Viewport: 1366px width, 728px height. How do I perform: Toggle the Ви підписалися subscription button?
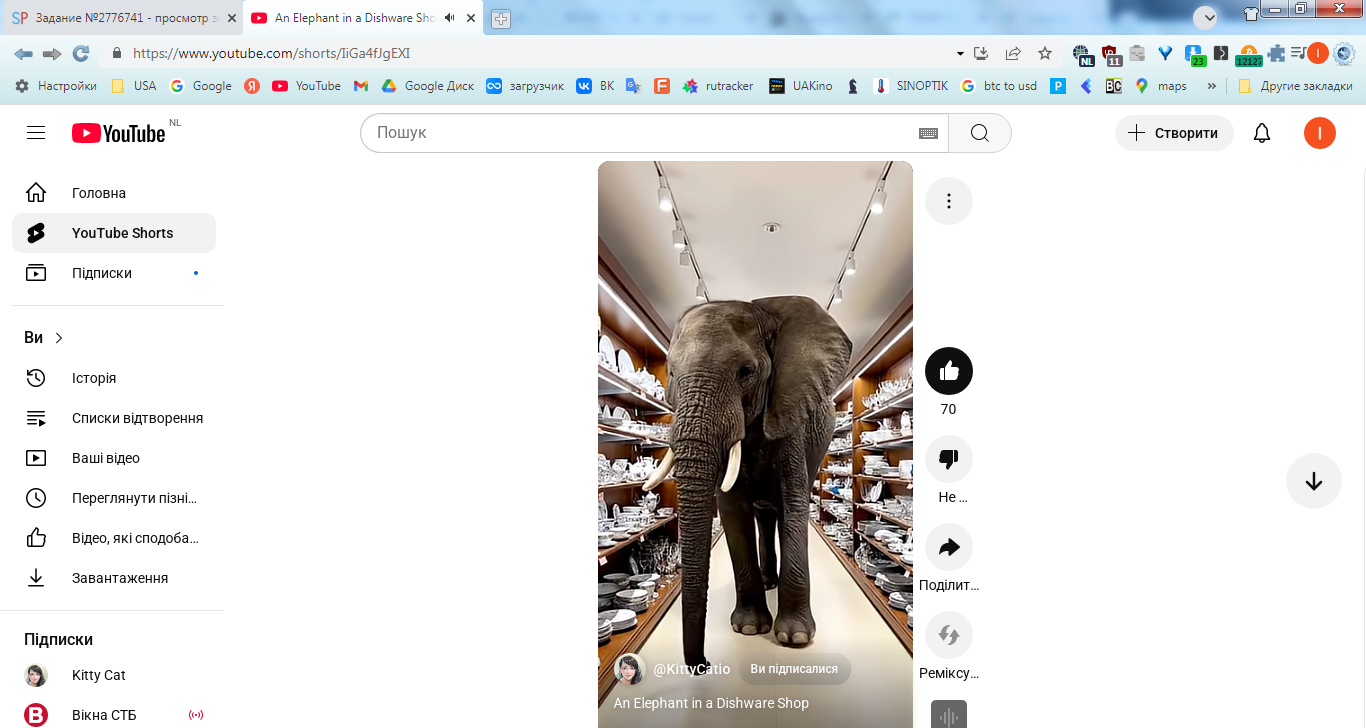(x=794, y=669)
